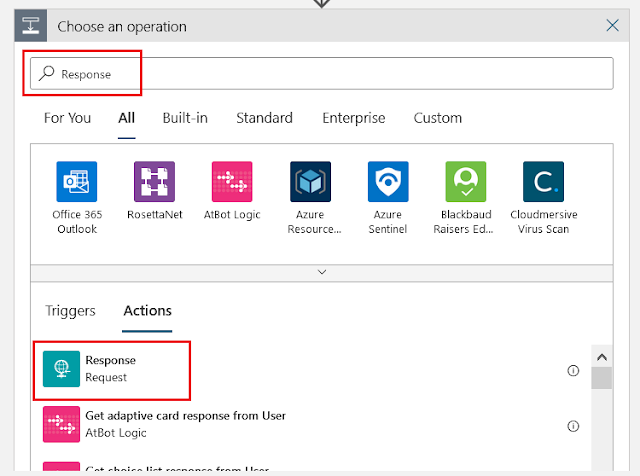The height and width of the screenshot is (476, 640).
Task: Click the search box containing Response
Action: point(320,73)
